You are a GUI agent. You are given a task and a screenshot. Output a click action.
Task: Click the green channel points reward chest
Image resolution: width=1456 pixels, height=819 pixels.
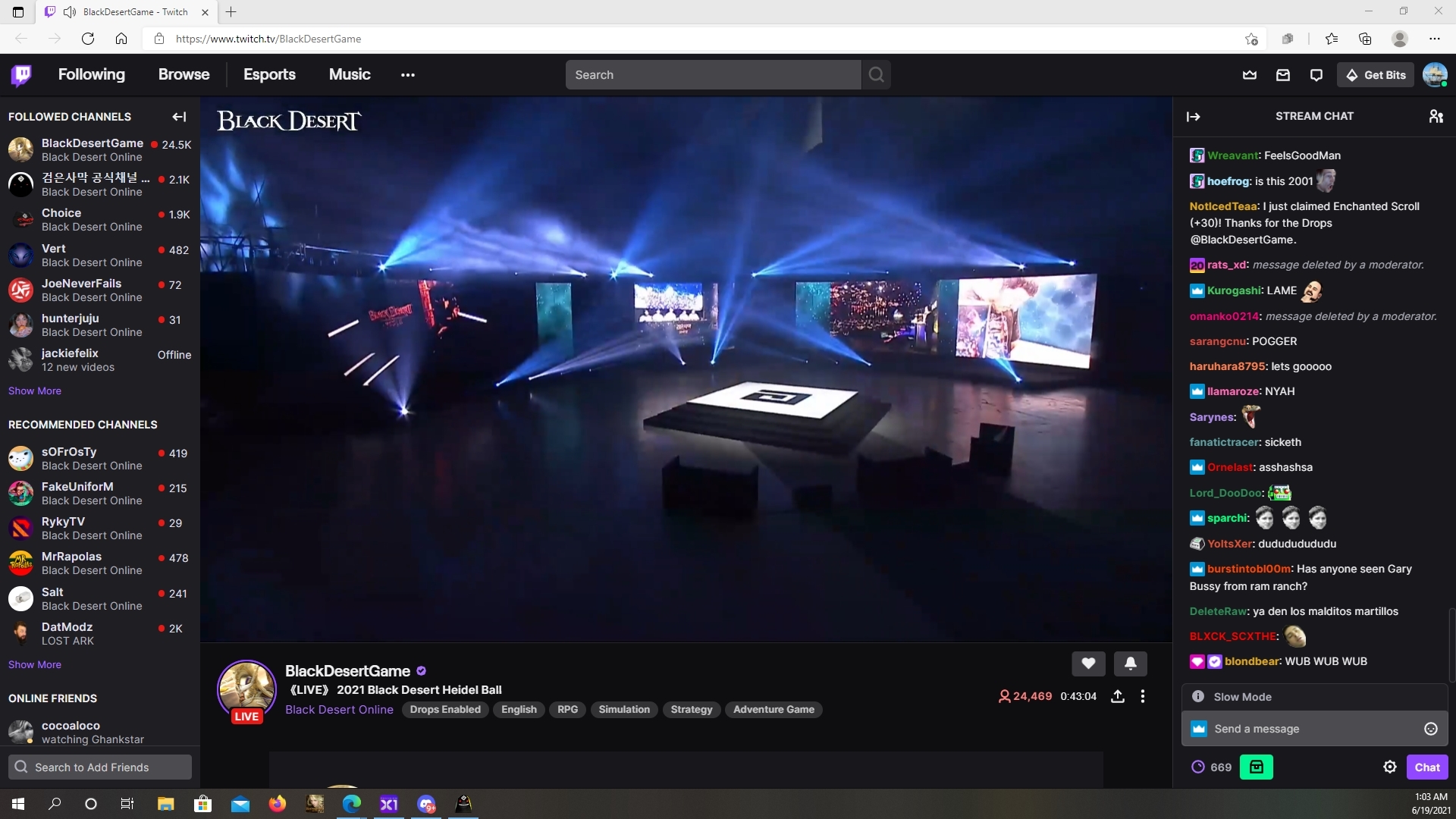1257,767
